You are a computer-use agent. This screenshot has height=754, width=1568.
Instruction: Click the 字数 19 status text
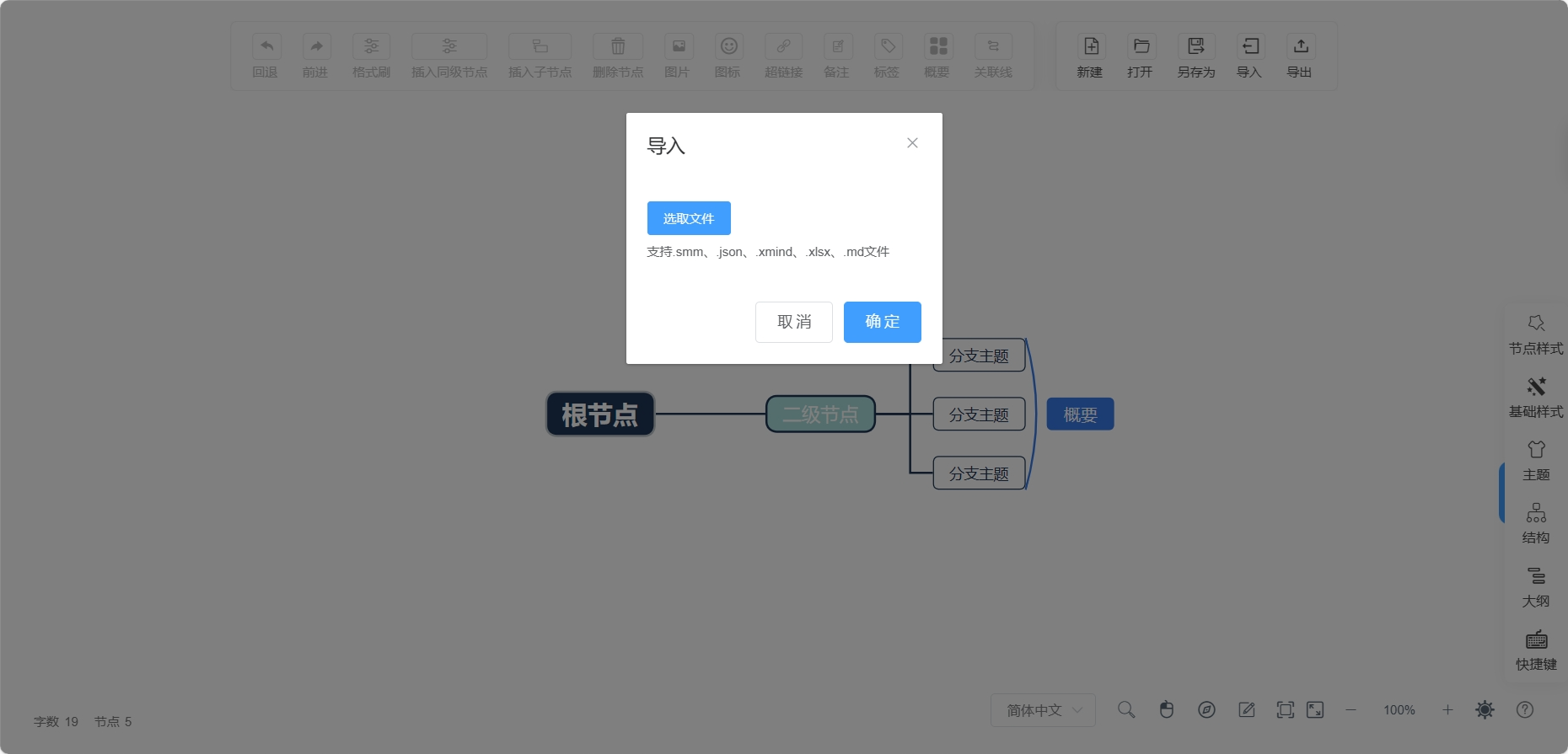pos(56,722)
